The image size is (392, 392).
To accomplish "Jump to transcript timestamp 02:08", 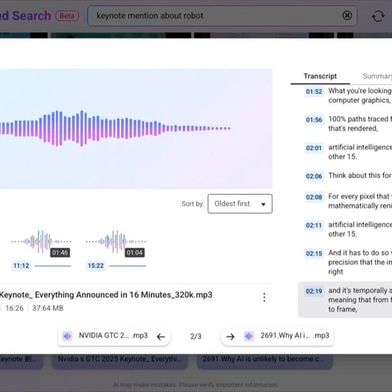I will (x=314, y=197).
